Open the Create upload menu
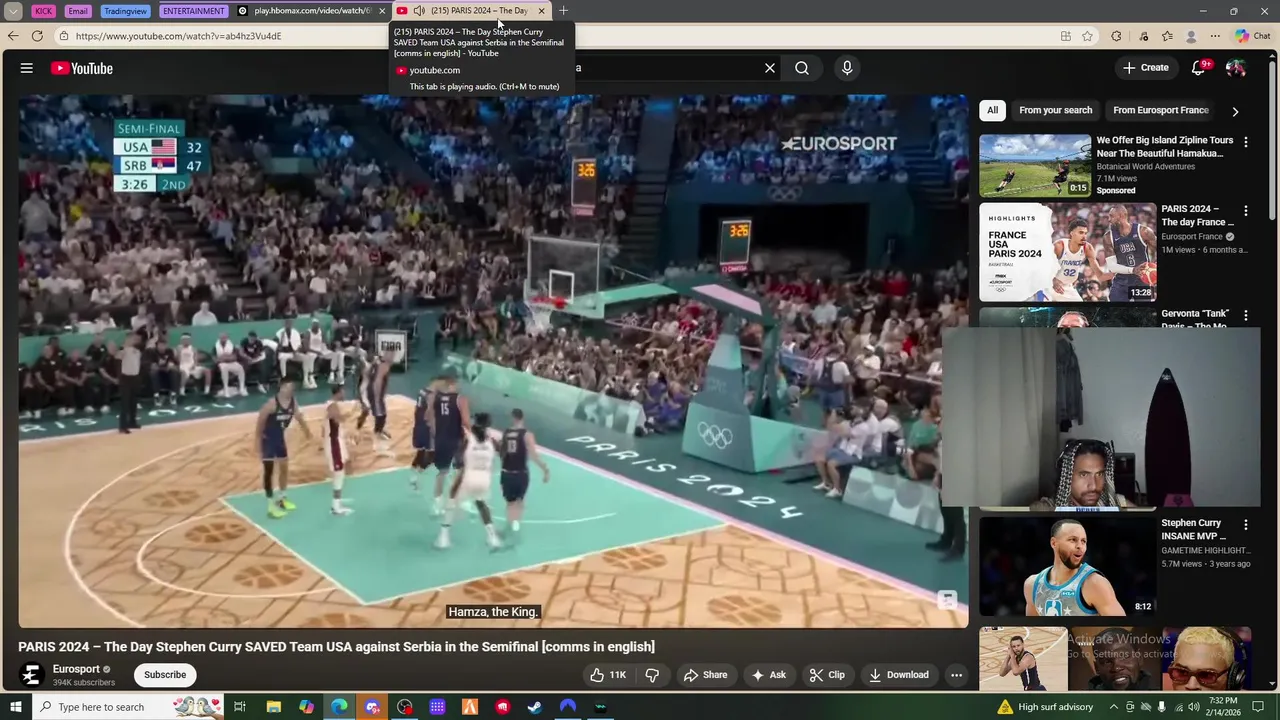This screenshot has width=1280, height=720. pos(1145,68)
